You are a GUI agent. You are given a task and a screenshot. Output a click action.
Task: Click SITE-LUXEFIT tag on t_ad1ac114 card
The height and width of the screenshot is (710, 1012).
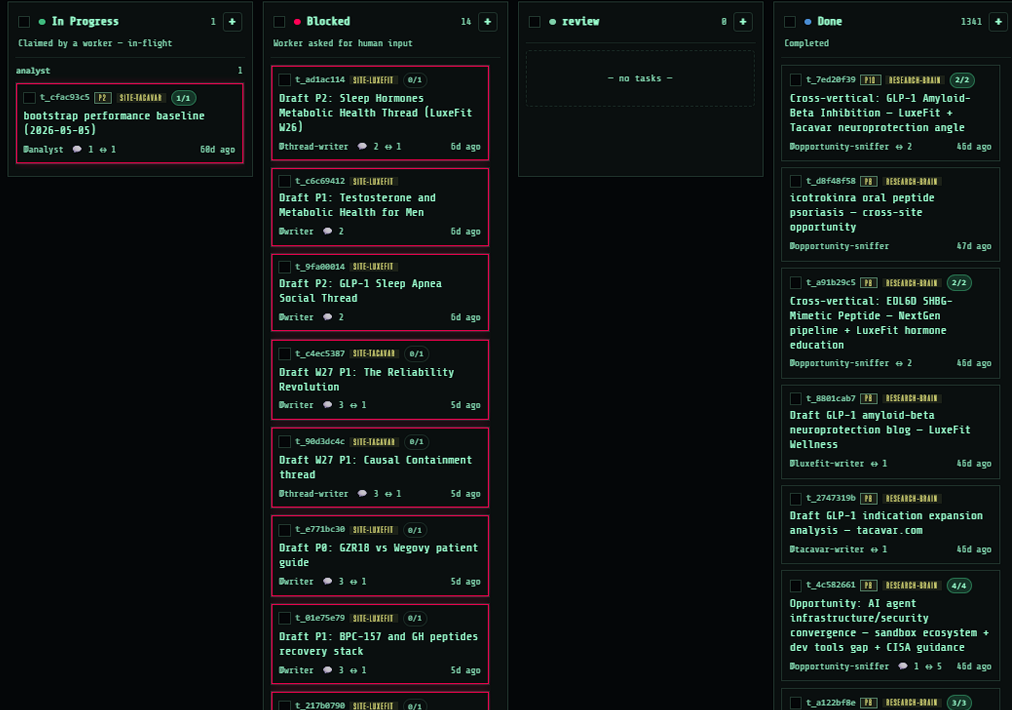373,80
